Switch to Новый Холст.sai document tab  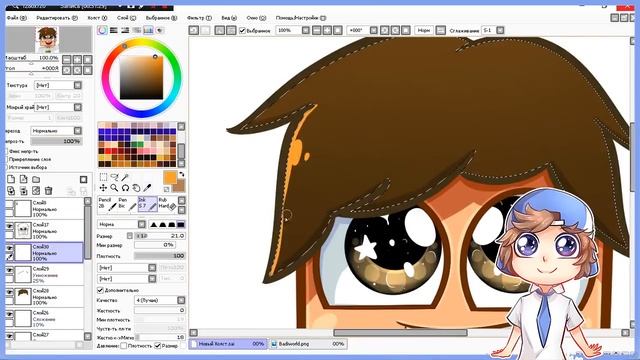[228, 344]
